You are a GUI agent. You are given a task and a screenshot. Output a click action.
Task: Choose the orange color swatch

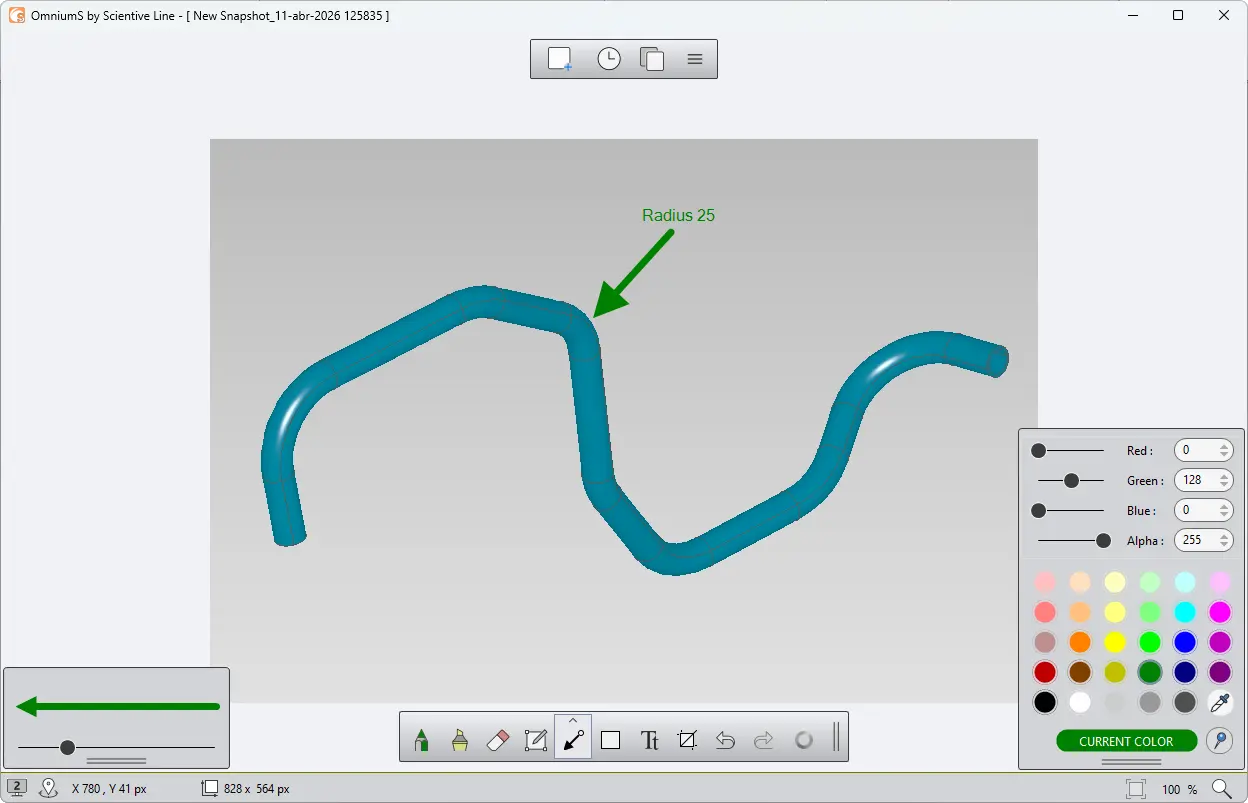1080,642
